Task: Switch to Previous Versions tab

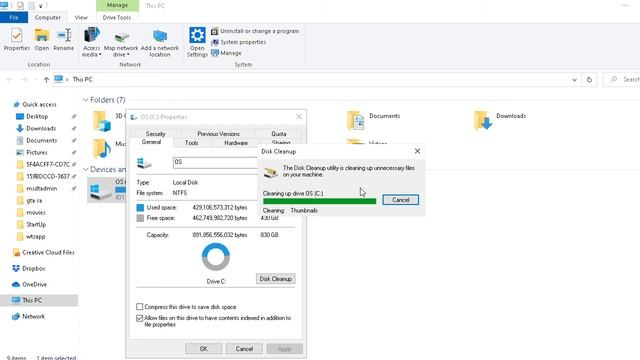Action: (218, 134)
